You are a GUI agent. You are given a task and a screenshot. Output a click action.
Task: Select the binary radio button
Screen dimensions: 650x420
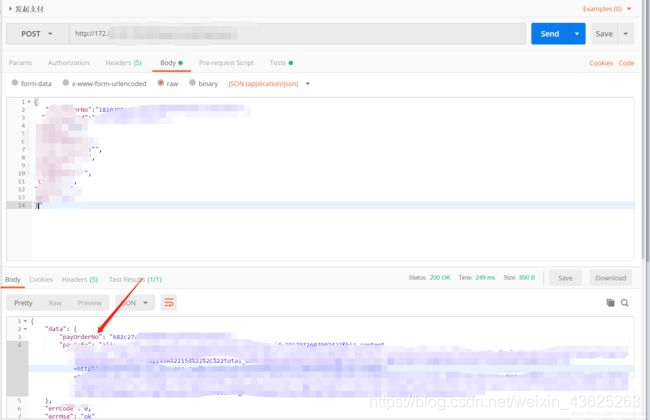point(192,83)
